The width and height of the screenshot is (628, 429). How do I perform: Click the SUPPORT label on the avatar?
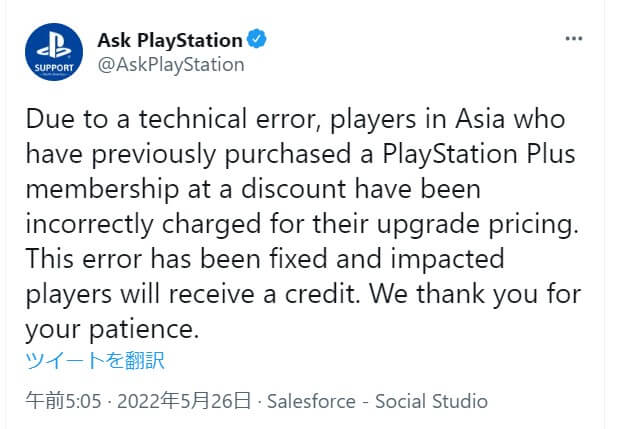coord(54,68)
